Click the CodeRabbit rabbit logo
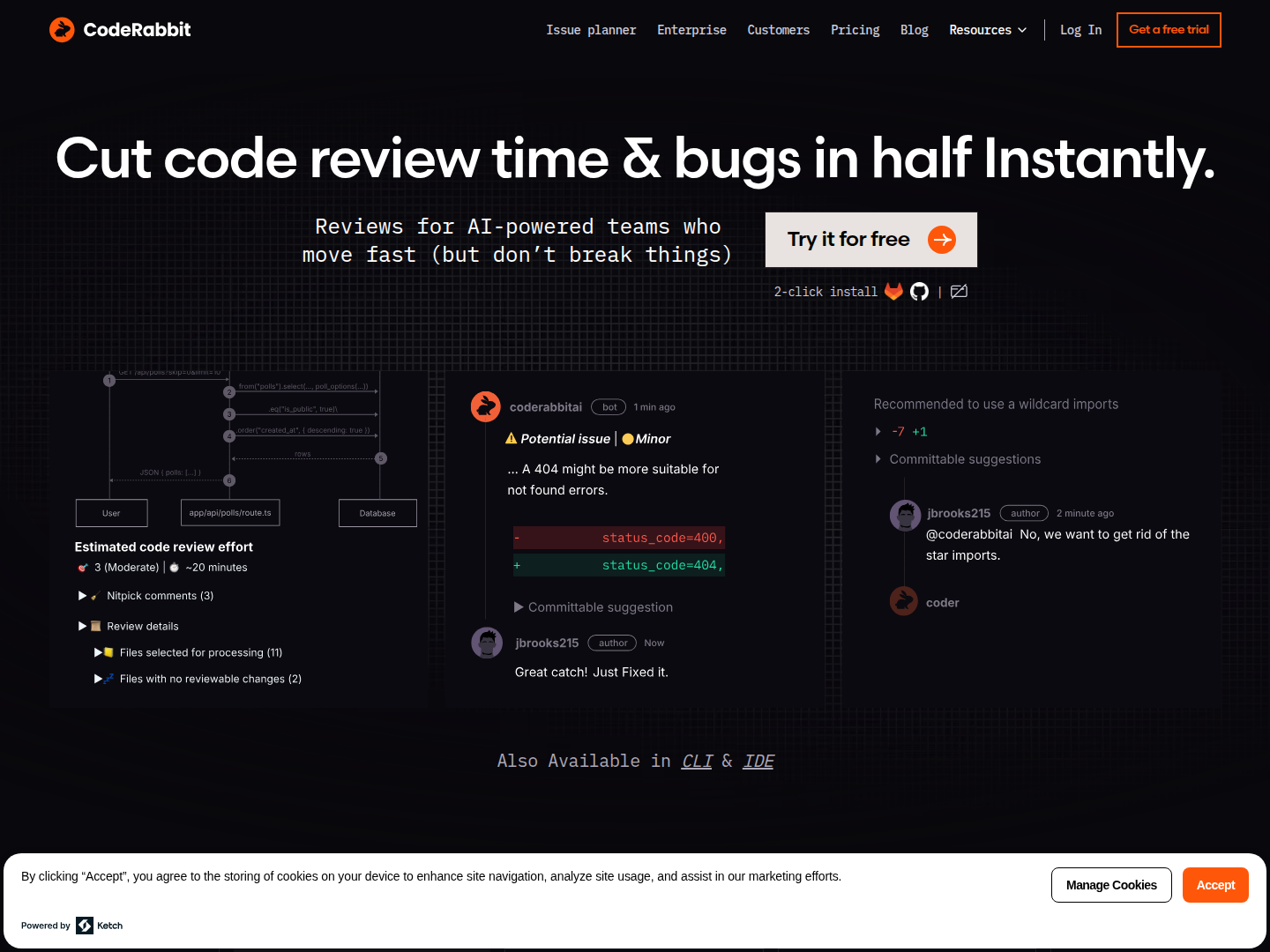The width and height of the screenshot is (1270, 952). pos(62,29)
